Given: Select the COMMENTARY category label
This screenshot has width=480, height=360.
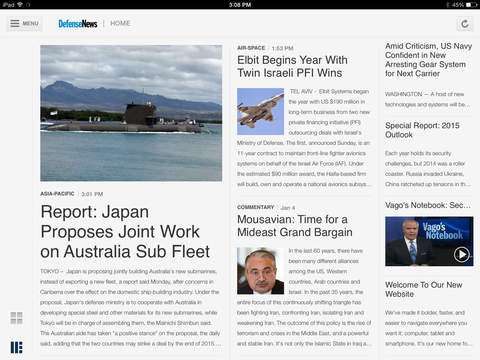Looking at the screenshot, I should pyautogui.click(x=255, y=207).
